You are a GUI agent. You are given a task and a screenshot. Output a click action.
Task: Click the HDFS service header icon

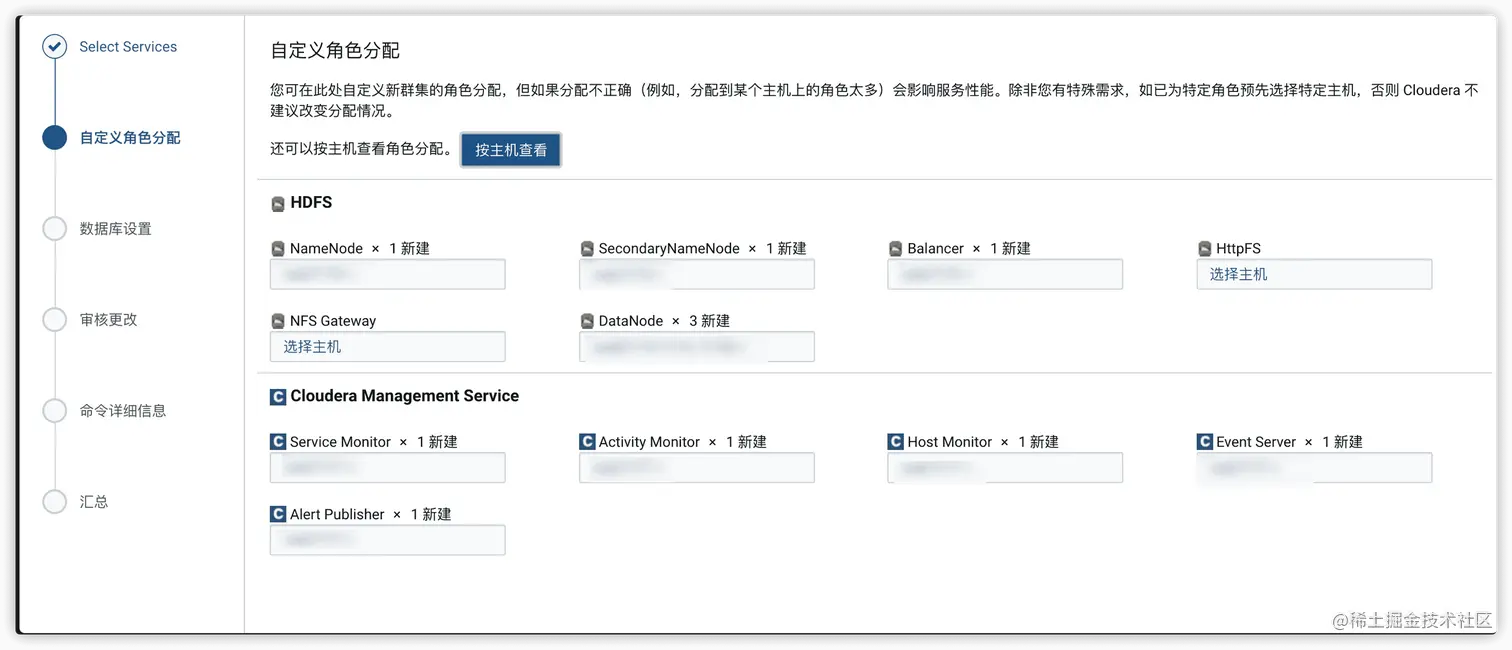[x=278, y=204]
